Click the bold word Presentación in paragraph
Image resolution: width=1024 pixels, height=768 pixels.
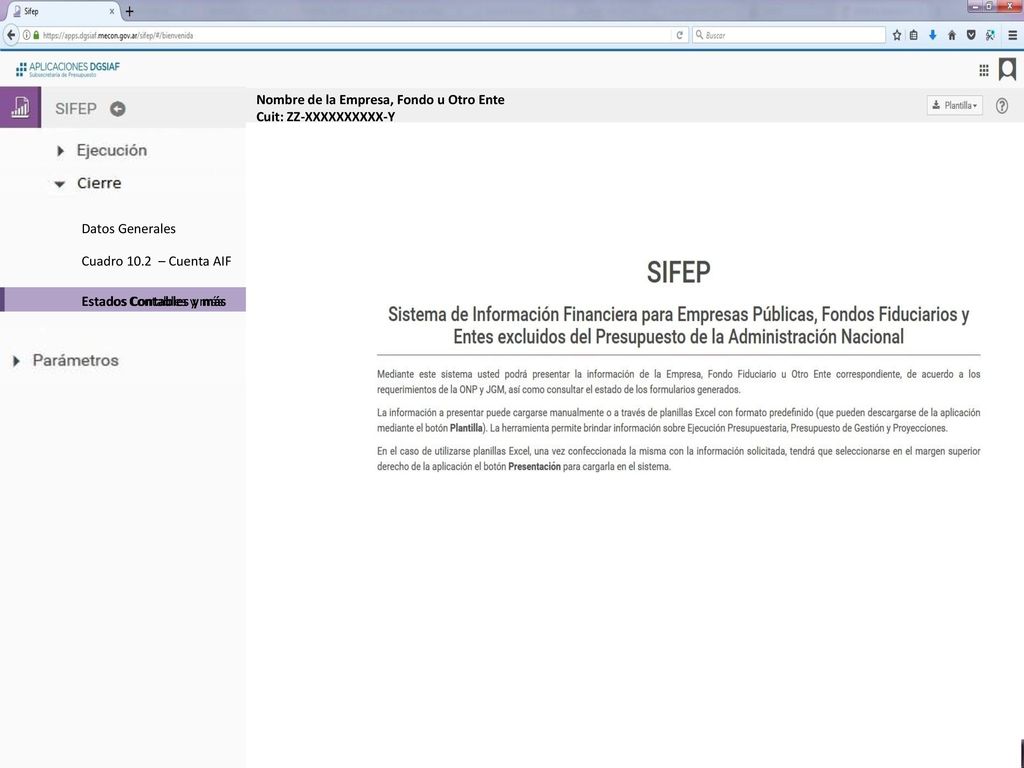pos(534,467)
